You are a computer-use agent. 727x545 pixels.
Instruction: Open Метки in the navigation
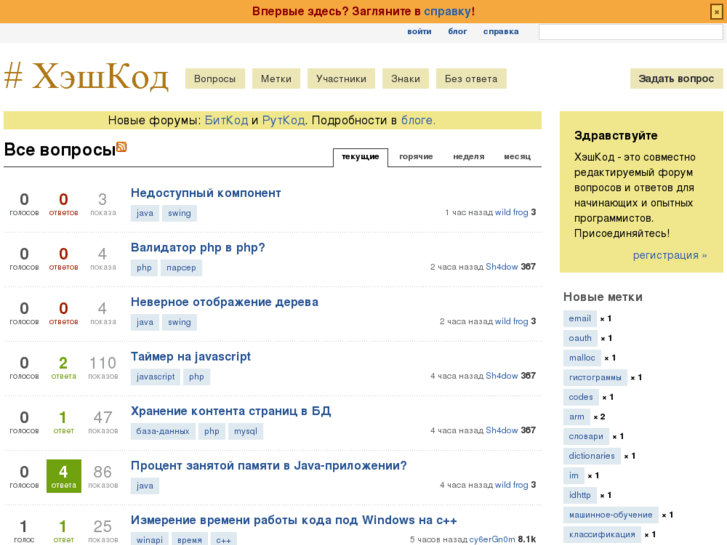(x=276, y=79)
